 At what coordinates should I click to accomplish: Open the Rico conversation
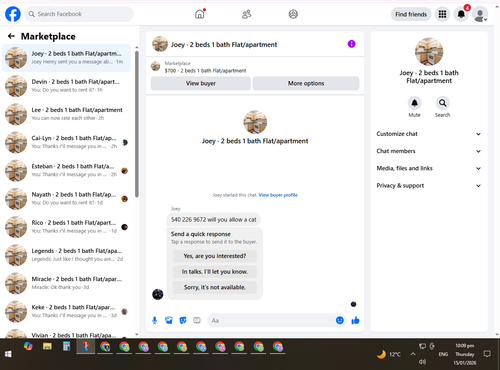66,227
